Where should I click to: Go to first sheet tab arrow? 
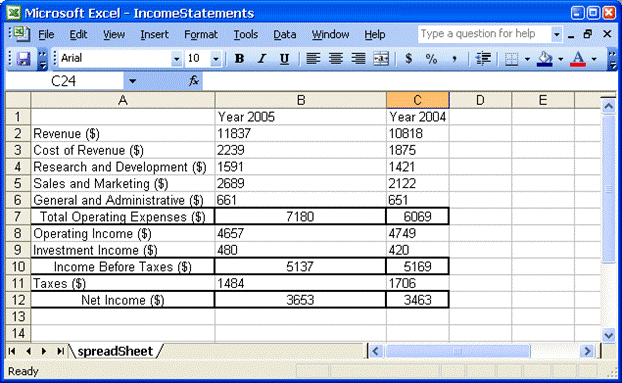pos(12,351)
